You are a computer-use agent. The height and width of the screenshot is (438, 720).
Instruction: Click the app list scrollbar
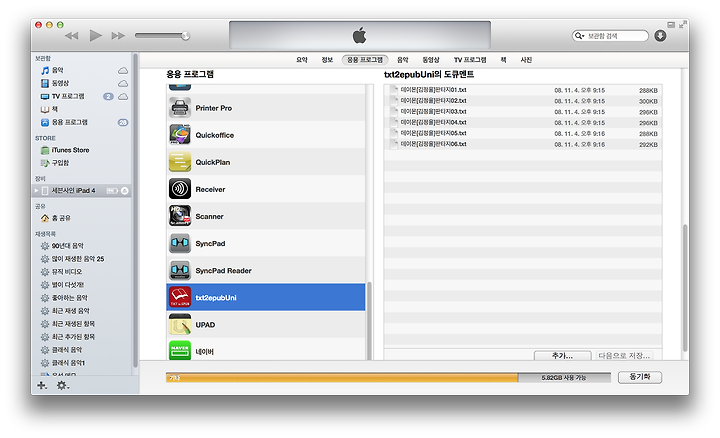click(x=369, y=320)
